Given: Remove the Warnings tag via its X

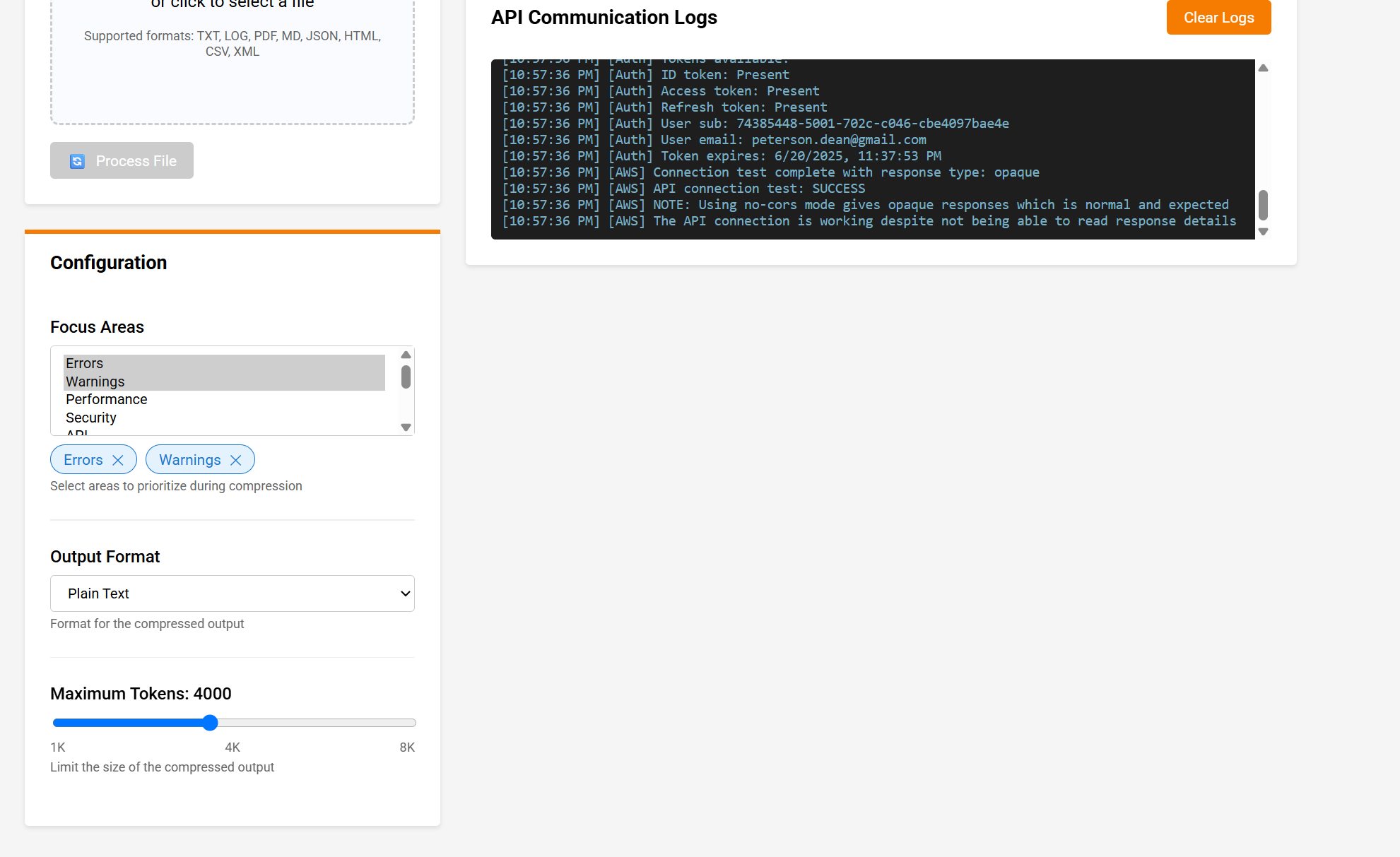Looking at the screenshot, I should tap(236, 460).
